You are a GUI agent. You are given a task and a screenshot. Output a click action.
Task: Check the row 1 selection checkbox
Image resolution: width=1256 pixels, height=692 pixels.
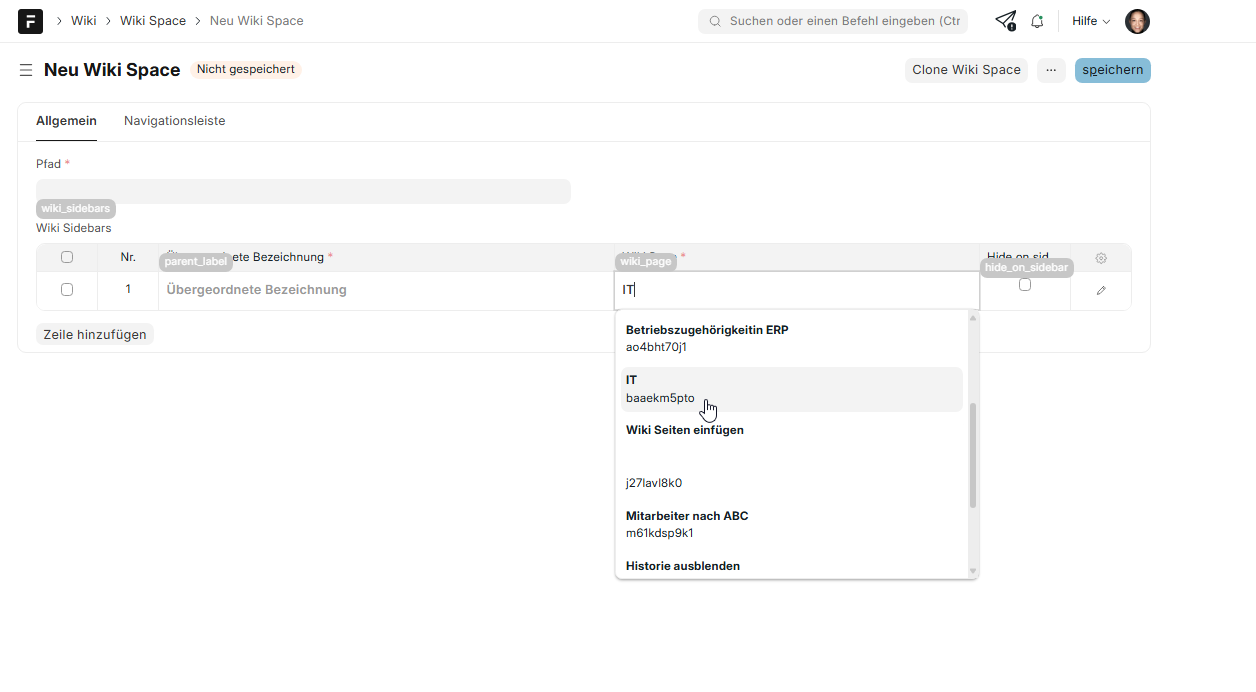click(x=67, y=290)
